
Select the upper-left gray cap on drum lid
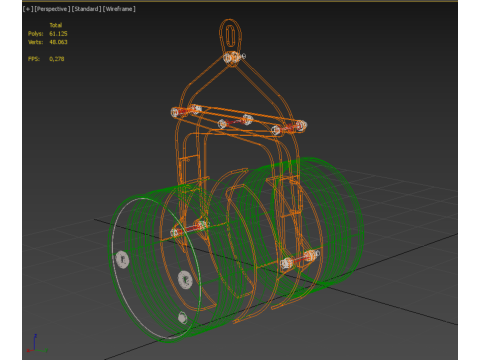(x=122, y=260)
